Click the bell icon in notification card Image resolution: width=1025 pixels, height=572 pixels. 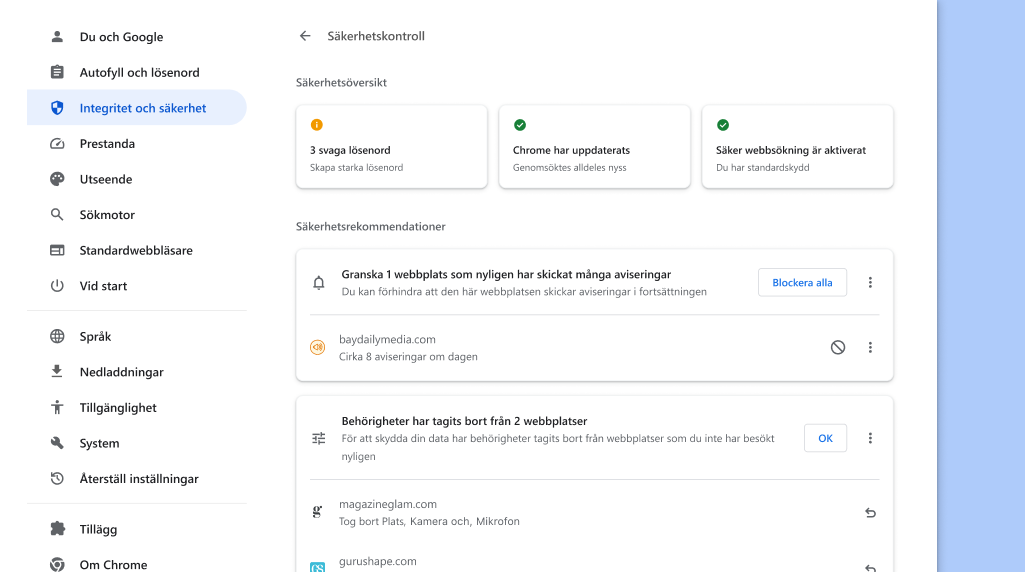tap(318, 282)
